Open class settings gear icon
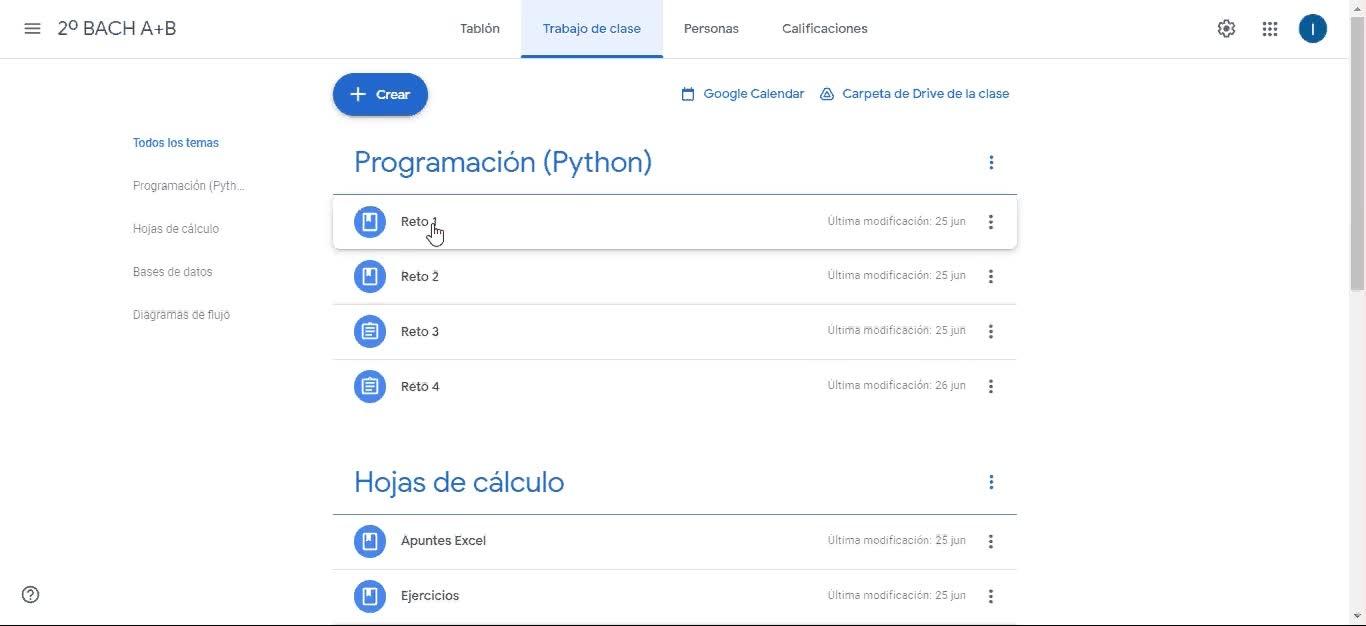The height and width of the screenshot is (626, 1366). [x=1226, y=29]
